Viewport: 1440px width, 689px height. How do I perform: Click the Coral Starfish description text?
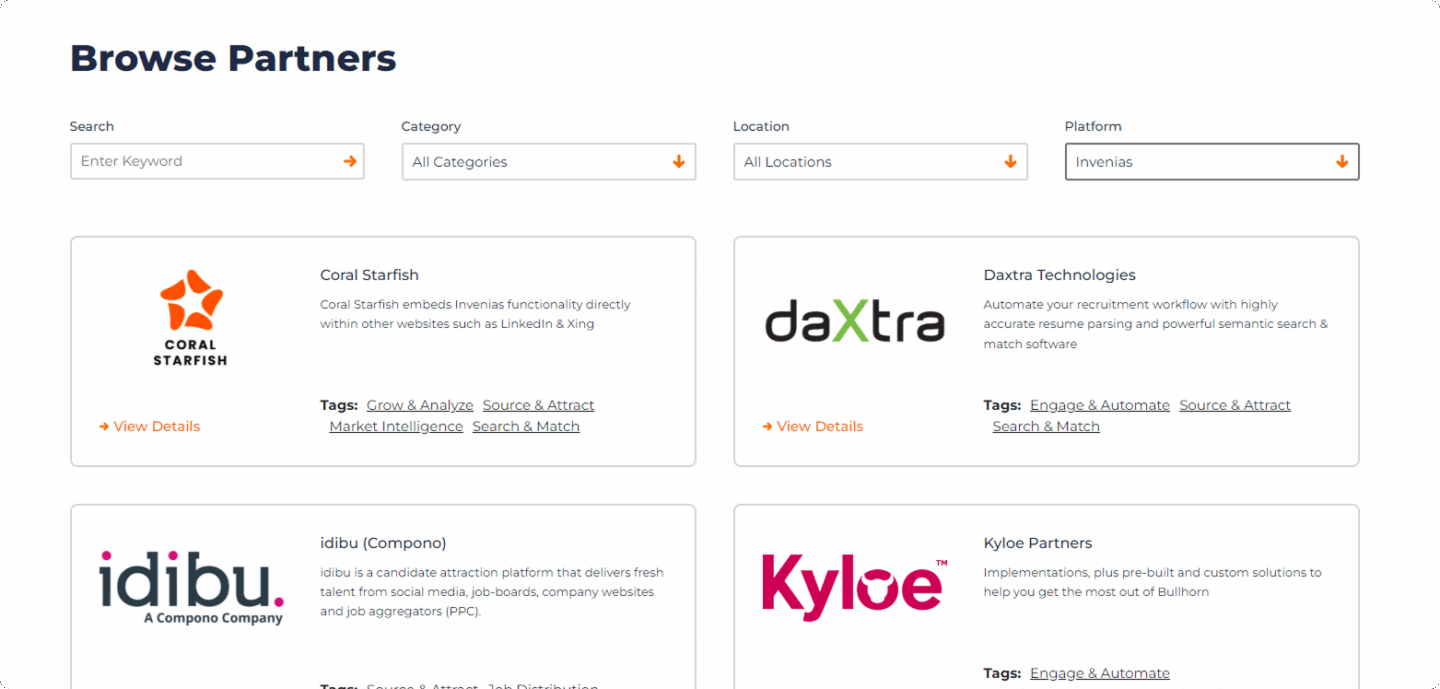click(475, 314)
